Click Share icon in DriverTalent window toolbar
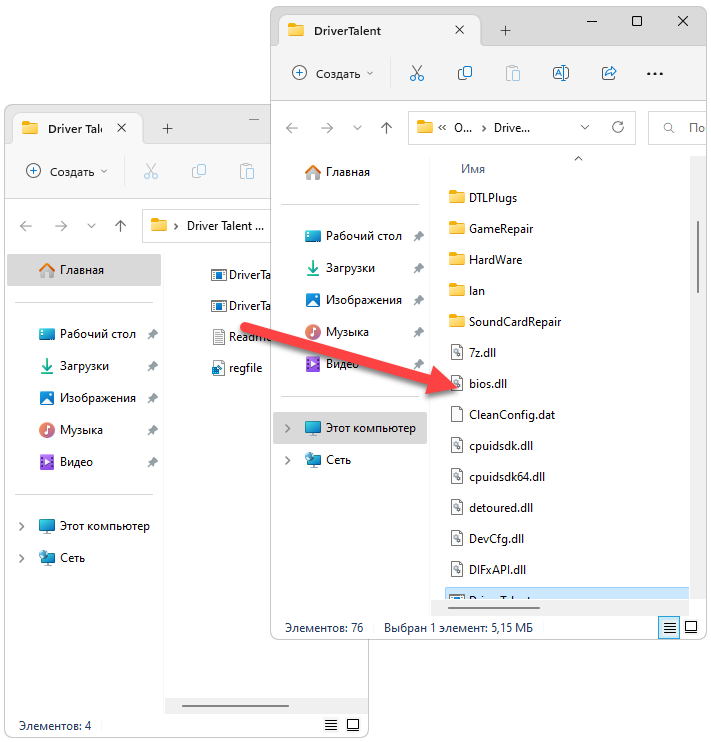The width and height of the screenshot is (711, 742). tap(609, 73)
